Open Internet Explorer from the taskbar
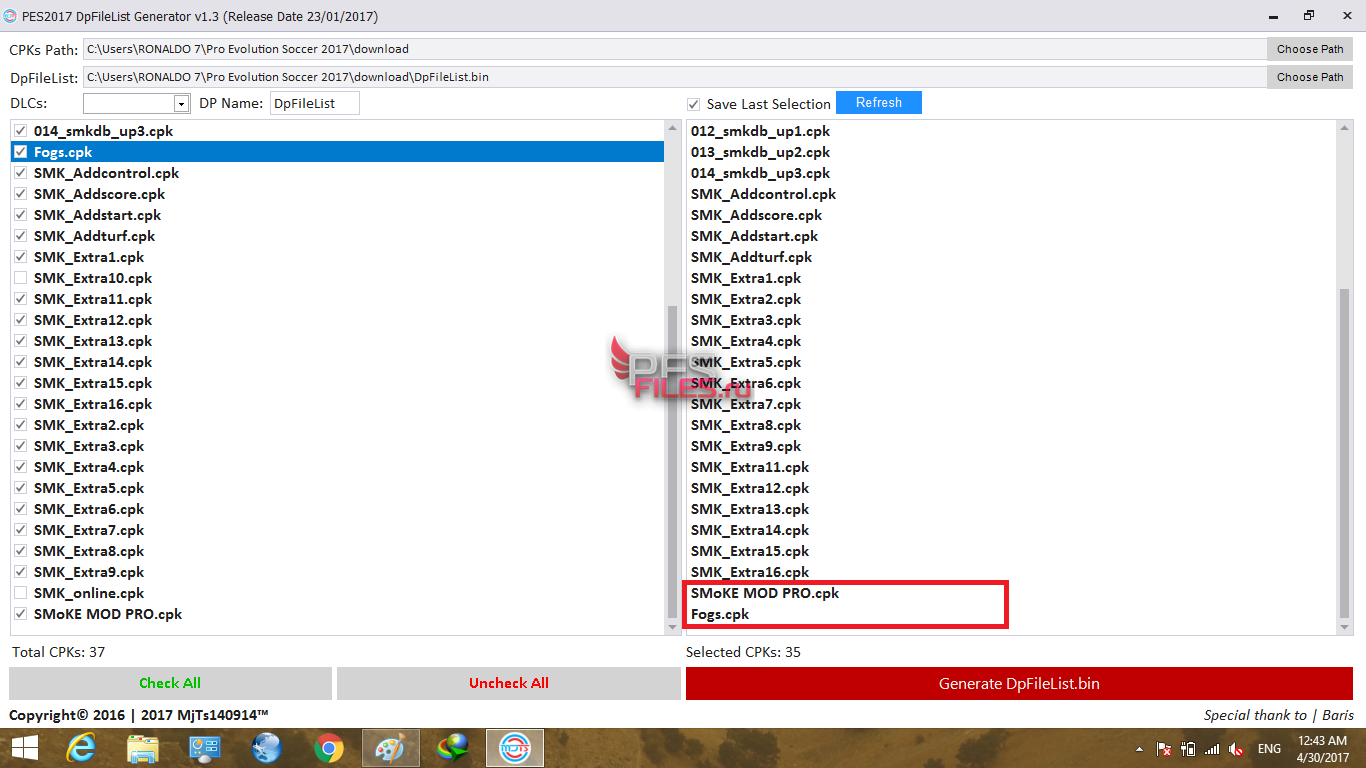 tap(80, 748)
